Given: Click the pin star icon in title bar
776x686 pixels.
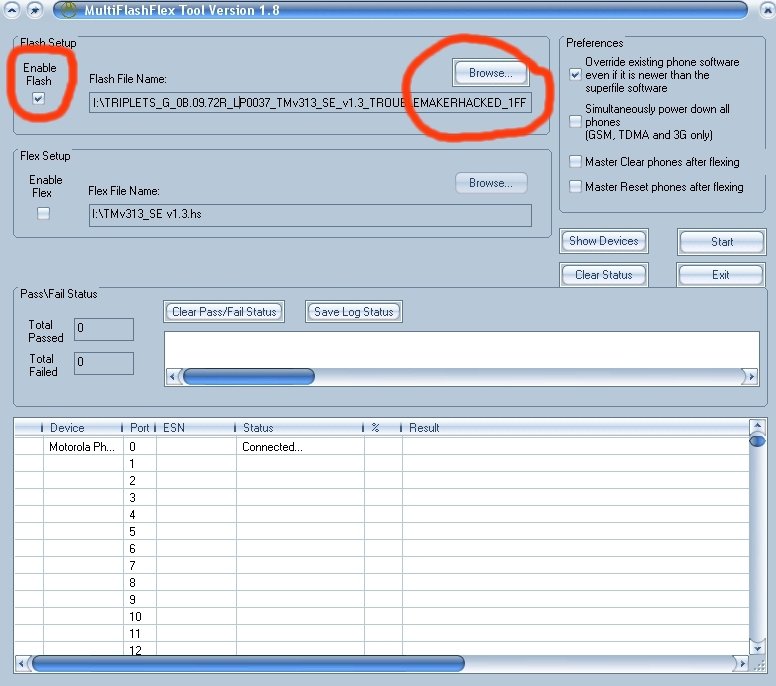Looking at the screenshot, I should tap(34, 10).
